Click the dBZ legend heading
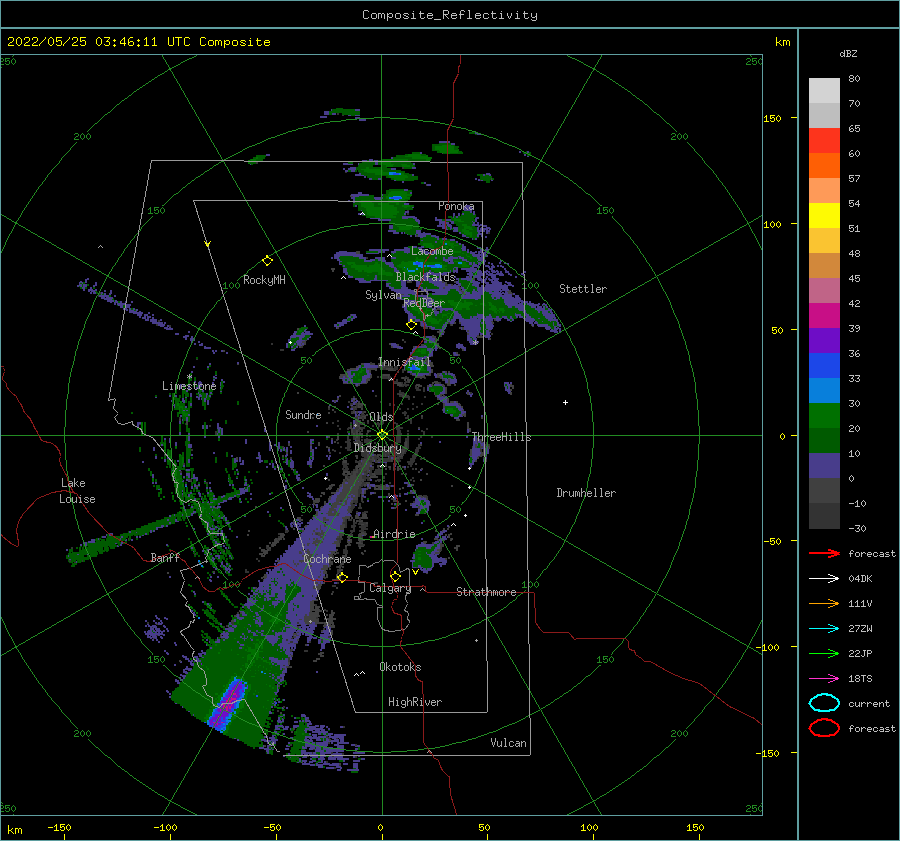 (848, 53)
